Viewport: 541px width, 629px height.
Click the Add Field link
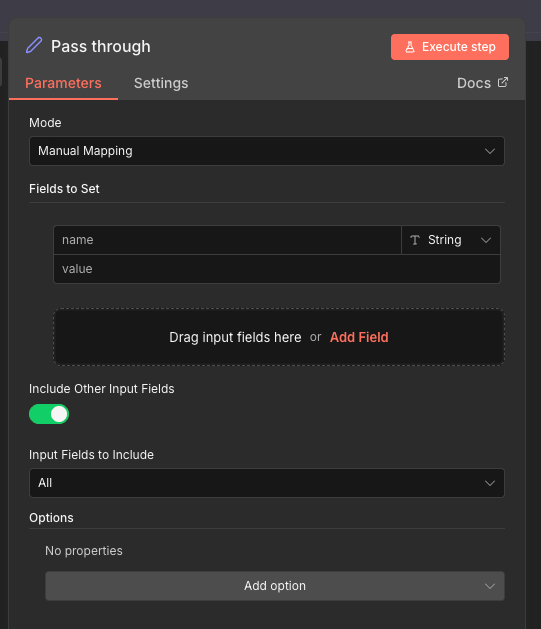359,337
